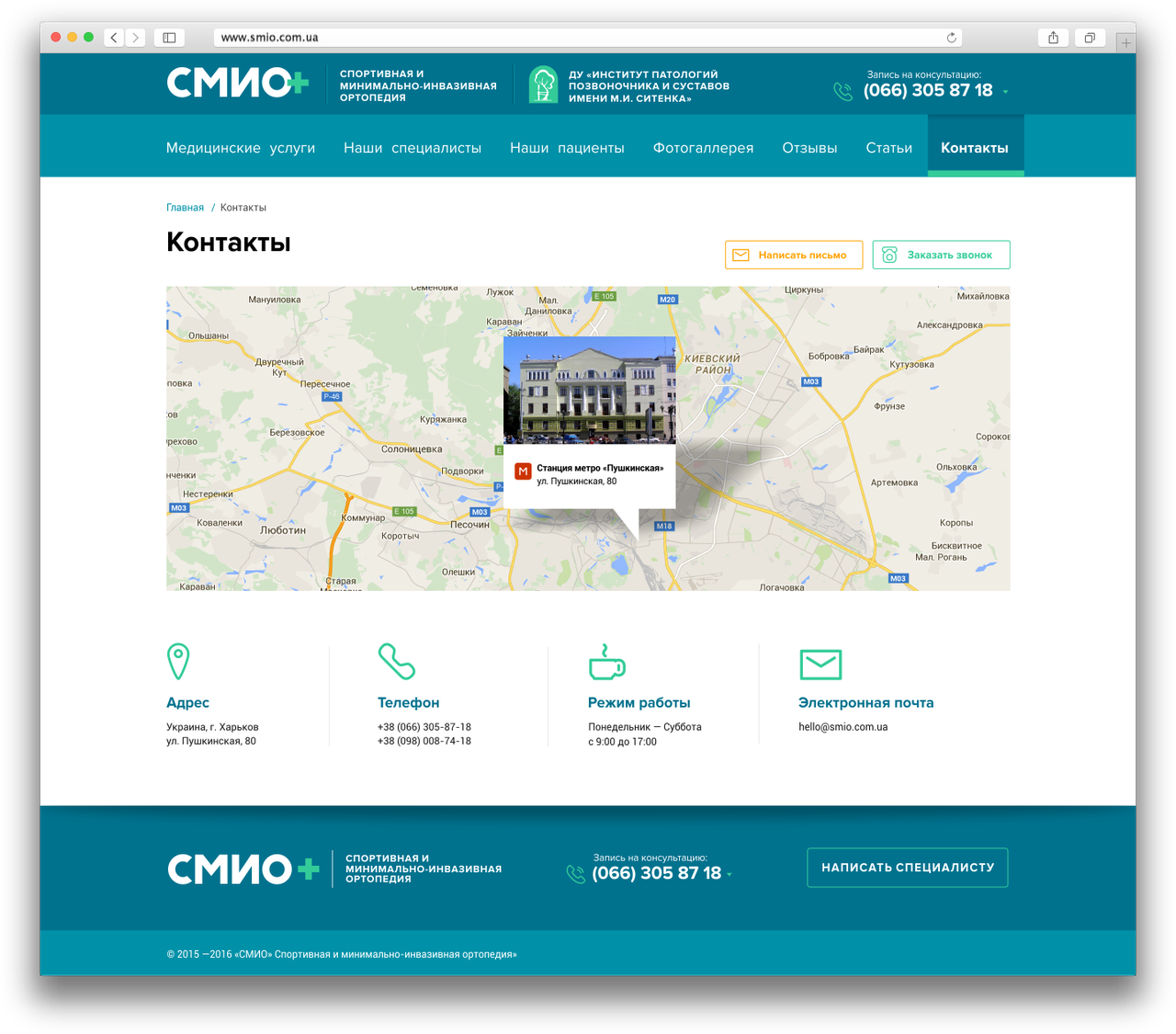Click the Понедельник — Суббота working days text

(645, 727)
